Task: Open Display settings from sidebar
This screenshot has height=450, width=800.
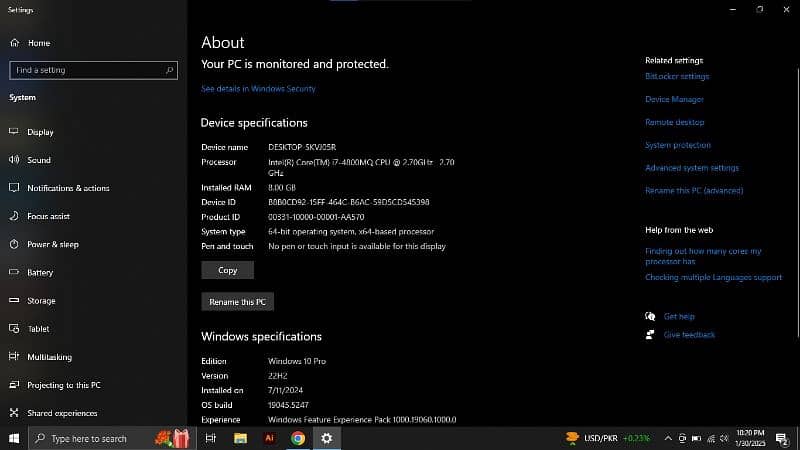Action: tap(40, 132)
